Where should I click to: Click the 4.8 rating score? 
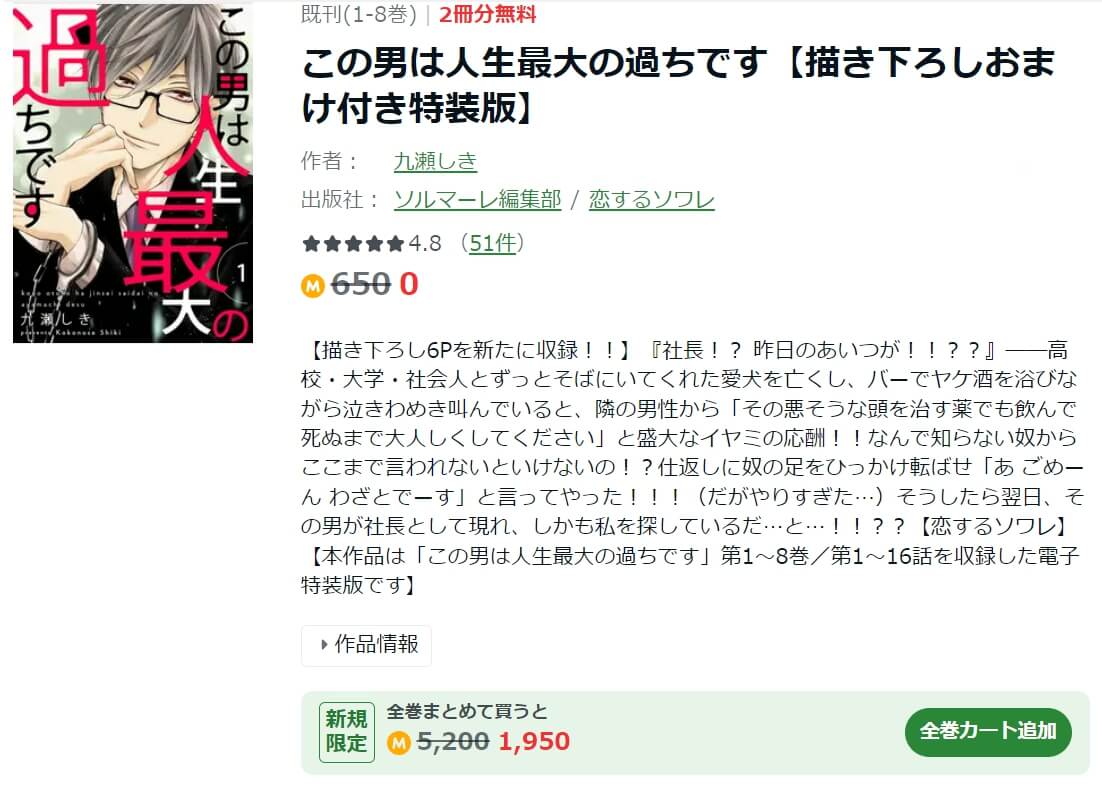[424, 243]
